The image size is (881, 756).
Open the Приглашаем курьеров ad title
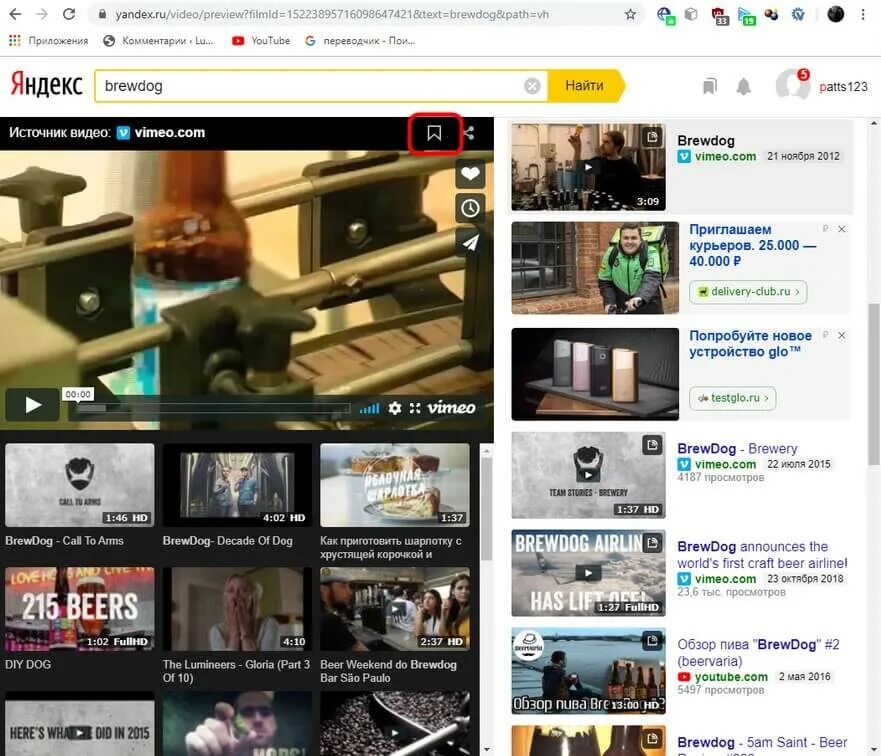pos(752,245)
